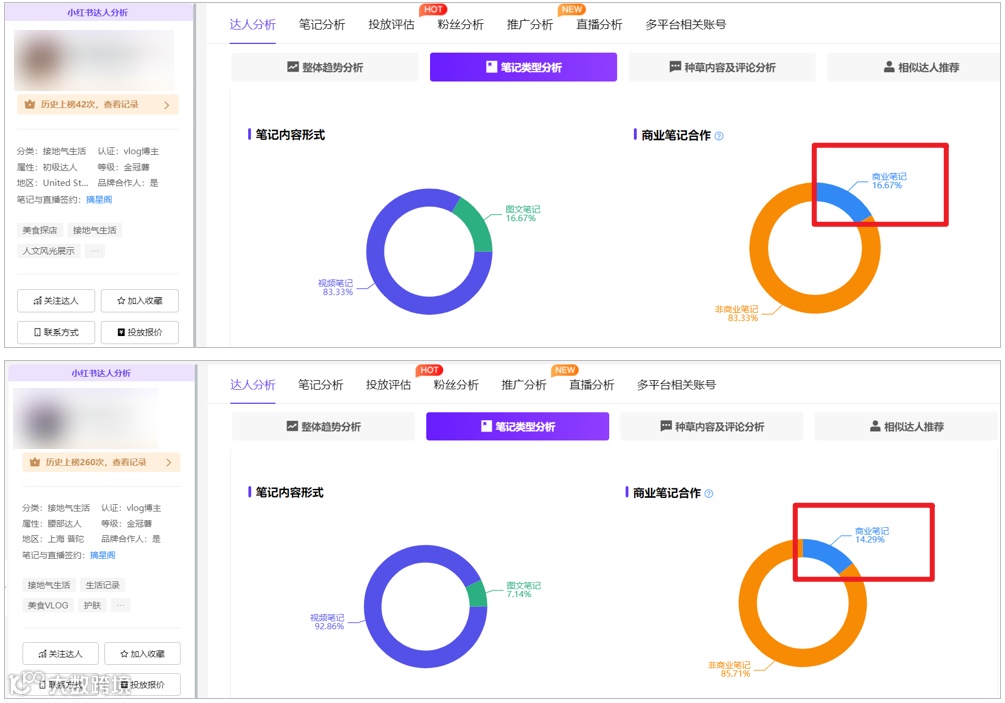Viewport: 1005px width, 703px height.
Task: Click the blue 商业笔记 14.29% donut segment
Action: coord(829,554)
